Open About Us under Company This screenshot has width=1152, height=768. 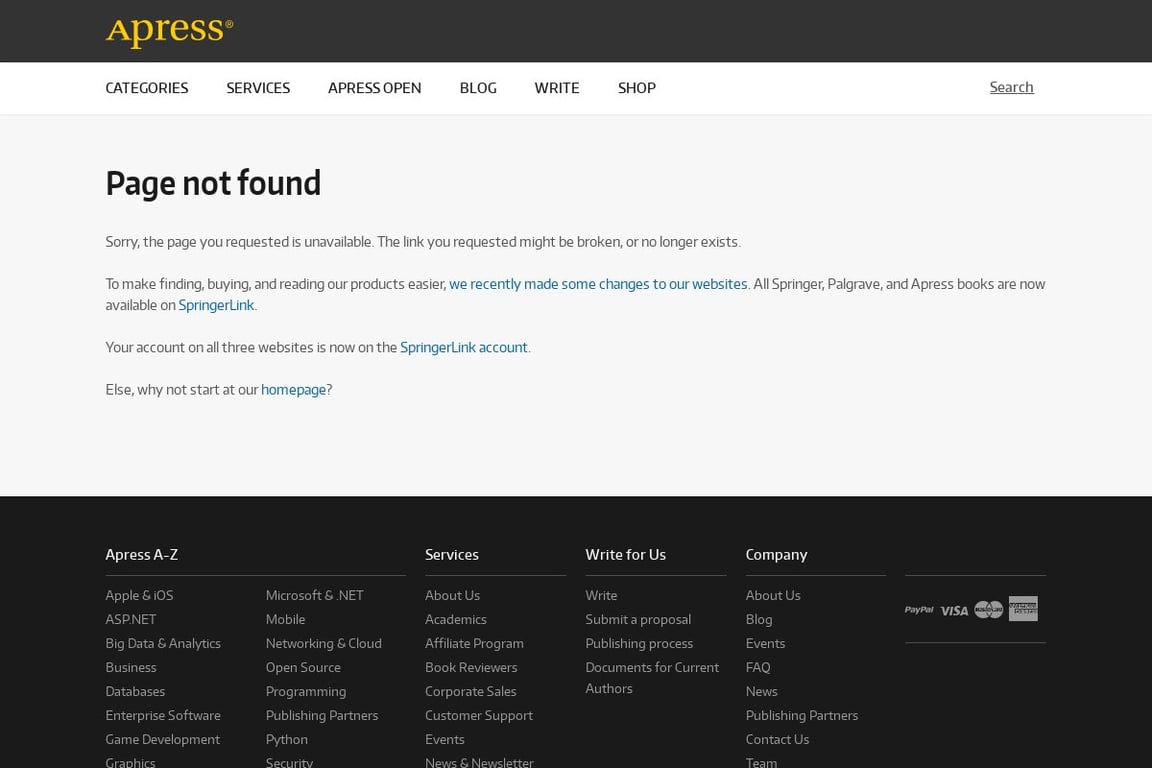773,595
